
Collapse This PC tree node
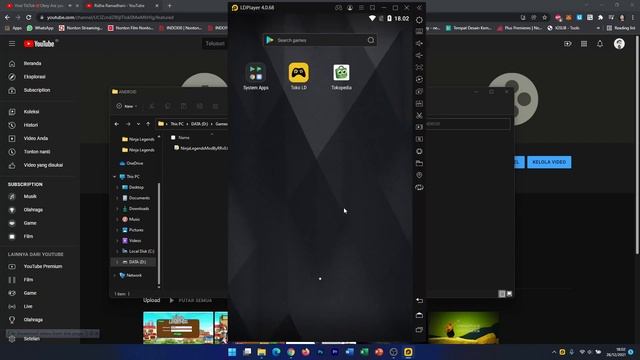[115, 177]
